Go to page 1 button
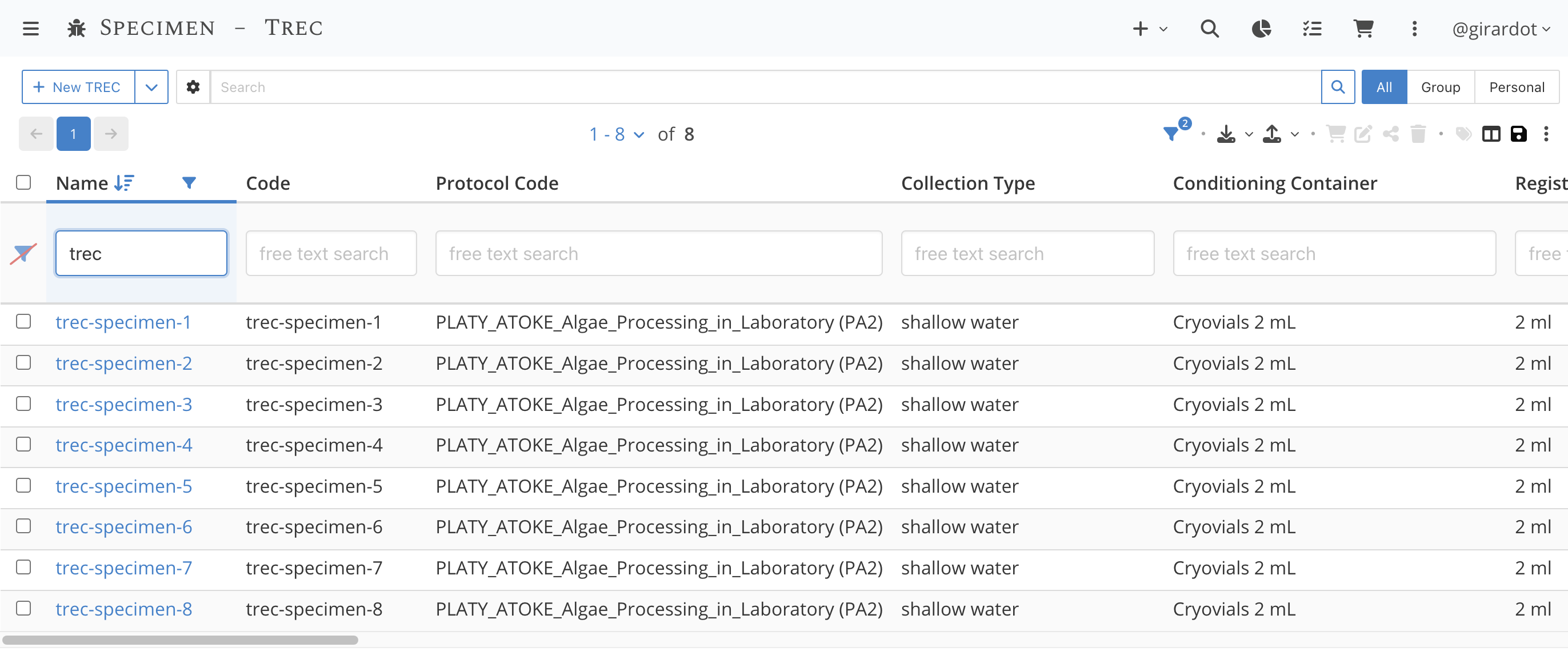The height and width of the screenshot is (655, 1568). 73,133
